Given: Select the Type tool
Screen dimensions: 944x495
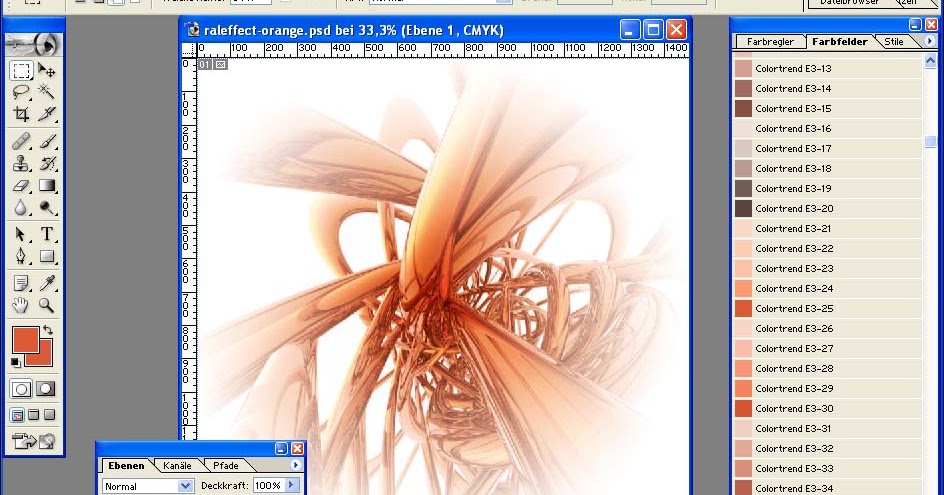Looking at the screenshot, I should (46, 234).
